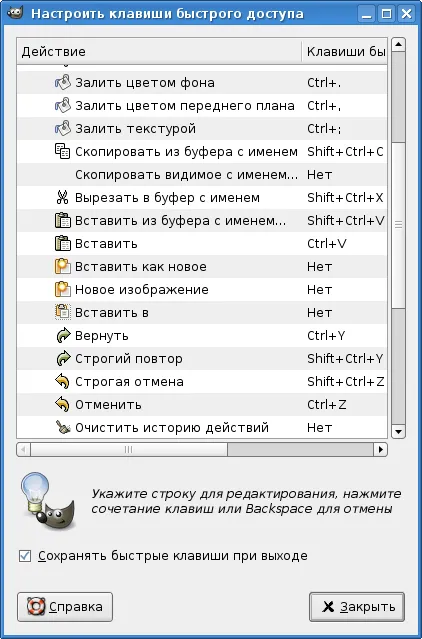
Task: Open help with the Справка button
Action: (x=65, y=607)
